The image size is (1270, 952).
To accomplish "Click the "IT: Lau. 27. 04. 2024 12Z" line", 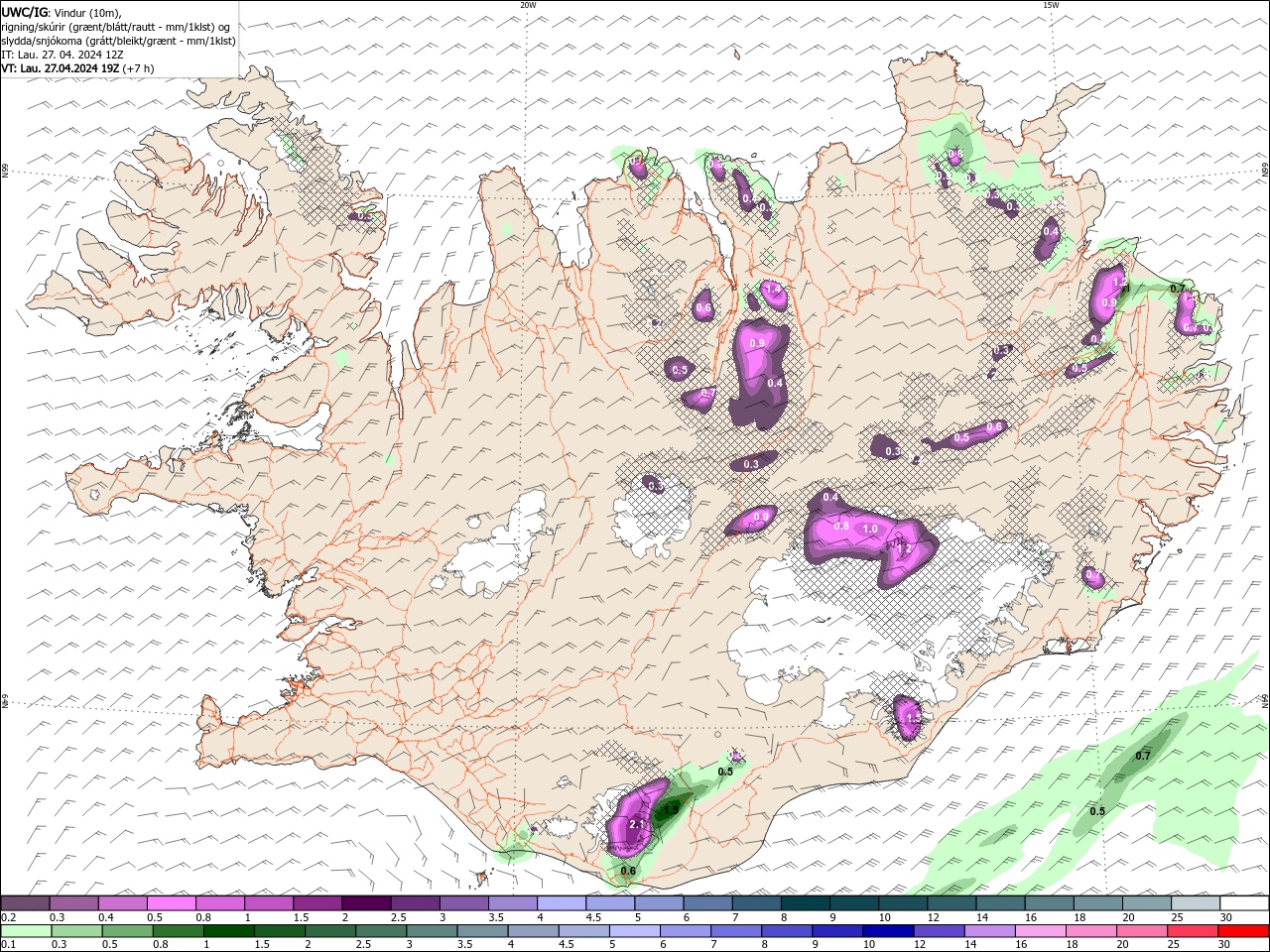I will [62, 55].
